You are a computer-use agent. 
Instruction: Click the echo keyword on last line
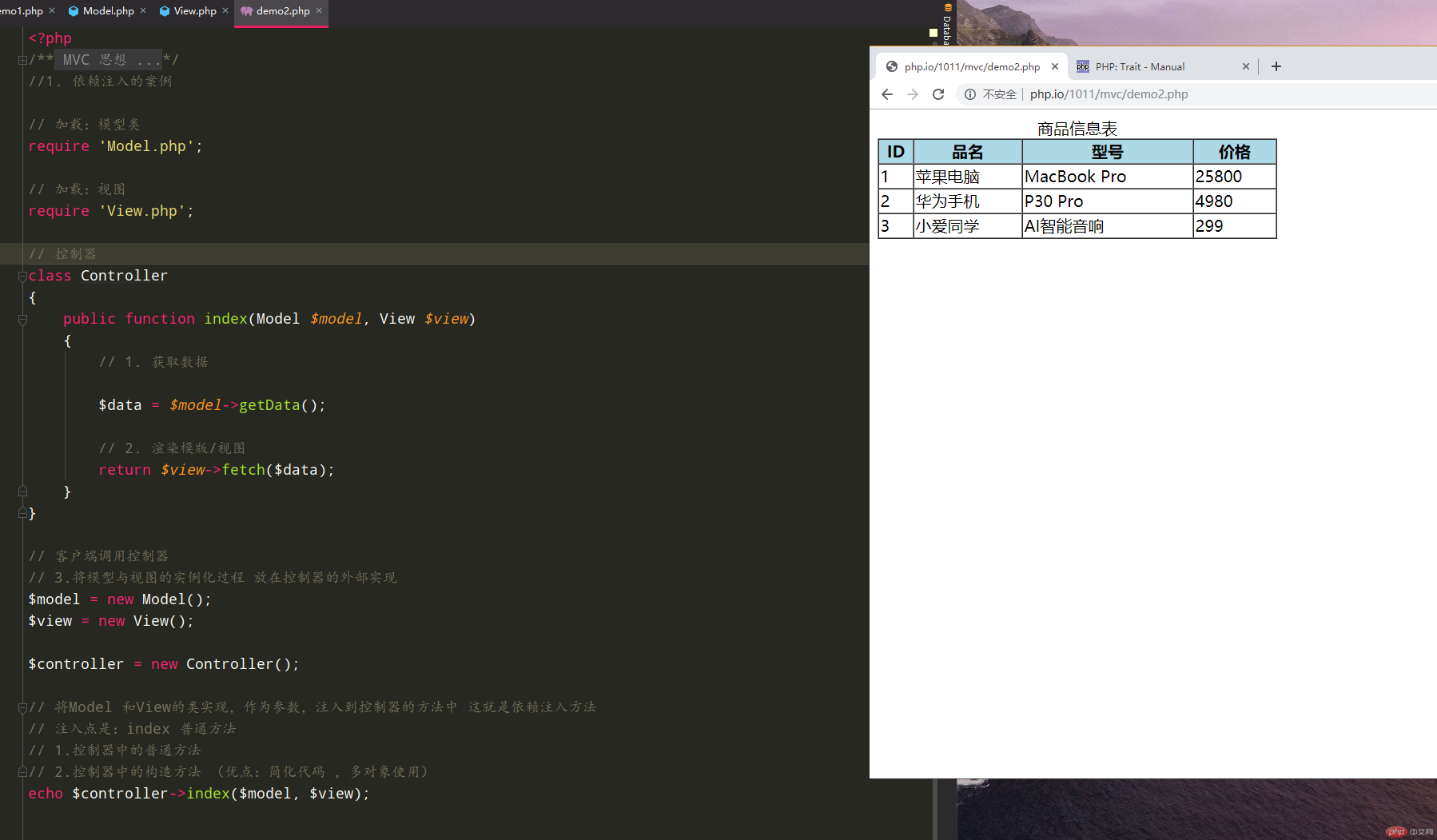click(46, 794)
